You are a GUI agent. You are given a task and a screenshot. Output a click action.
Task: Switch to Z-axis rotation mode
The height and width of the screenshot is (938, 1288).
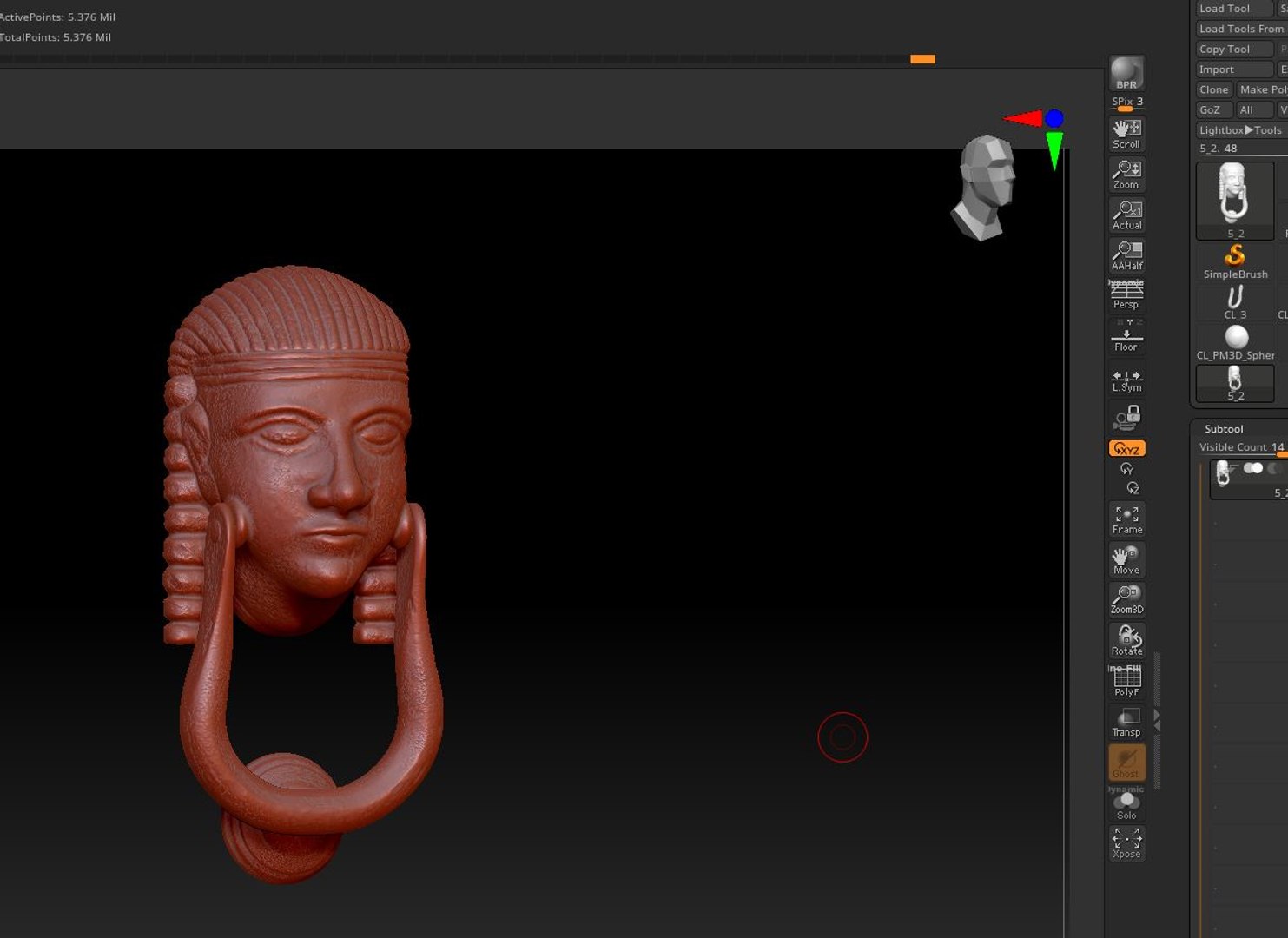[x=1133, y=488]
